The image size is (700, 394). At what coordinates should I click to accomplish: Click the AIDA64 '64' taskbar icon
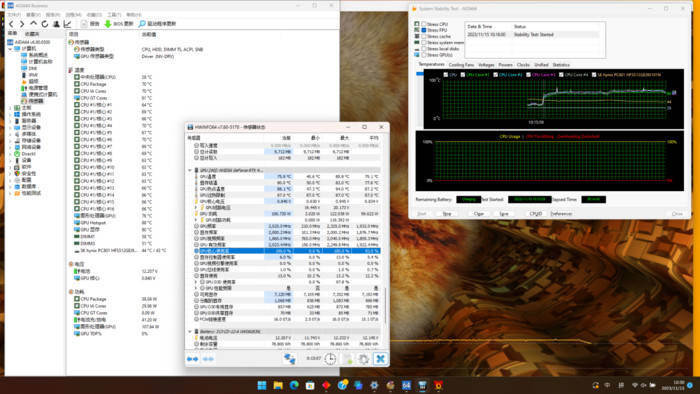pyautogui.click(x=406, y=385)
